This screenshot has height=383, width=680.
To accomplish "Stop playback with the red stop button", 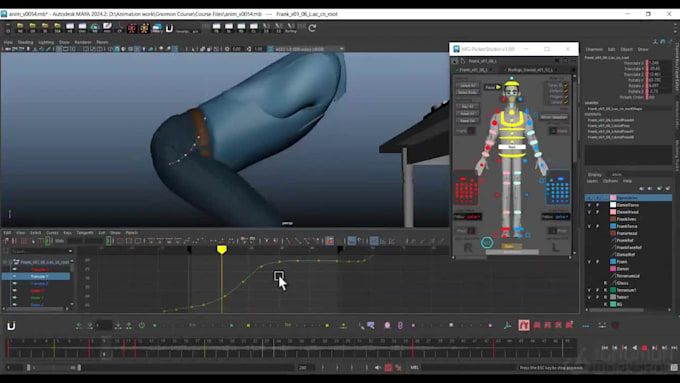I will 644,348.
